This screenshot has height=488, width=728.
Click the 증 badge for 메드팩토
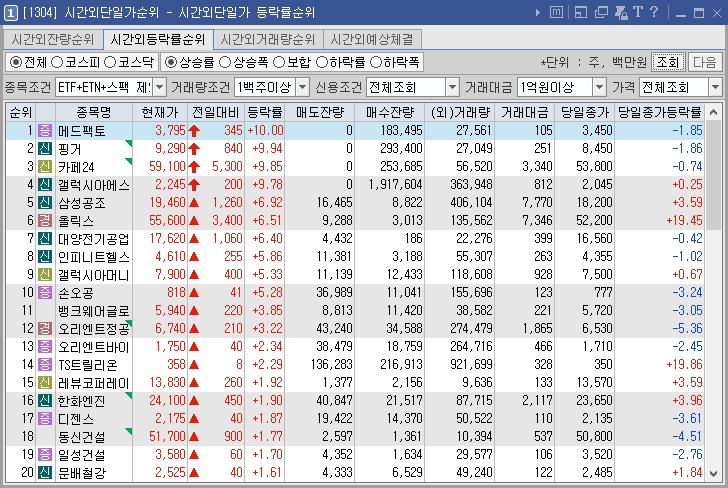(x=45, y=130)
